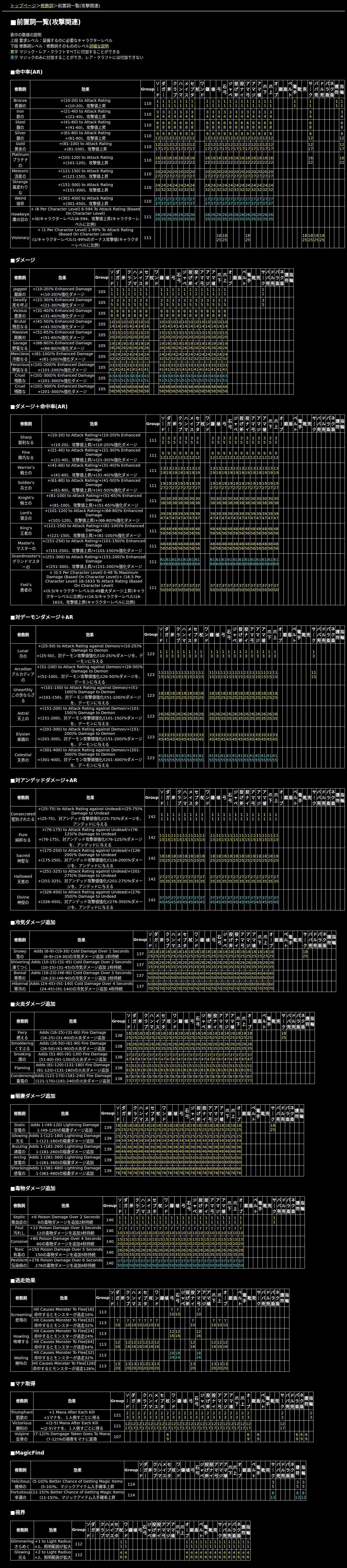Select the Jagged affix name cell
This screenshot has width=347, height=1568.
(x=20, y=292)
